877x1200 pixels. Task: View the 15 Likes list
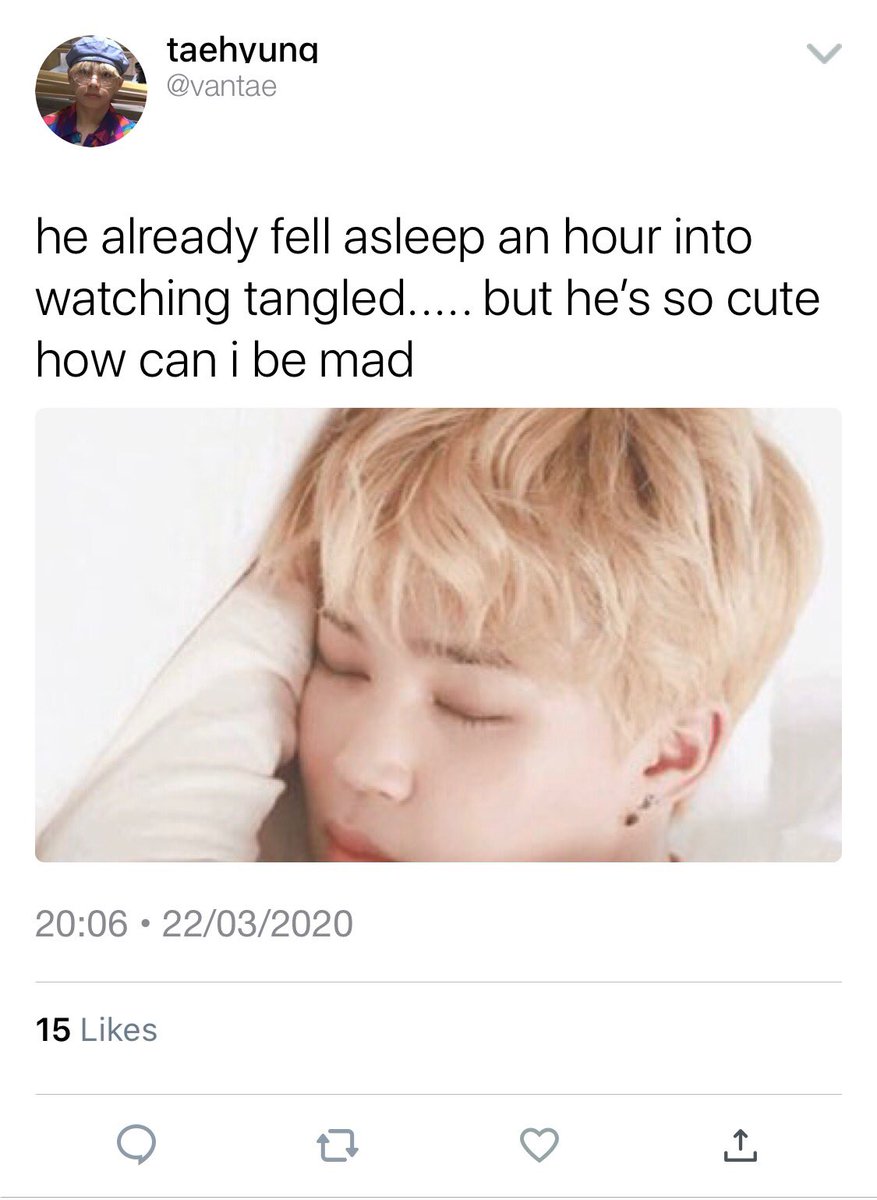pos(96,1029)
